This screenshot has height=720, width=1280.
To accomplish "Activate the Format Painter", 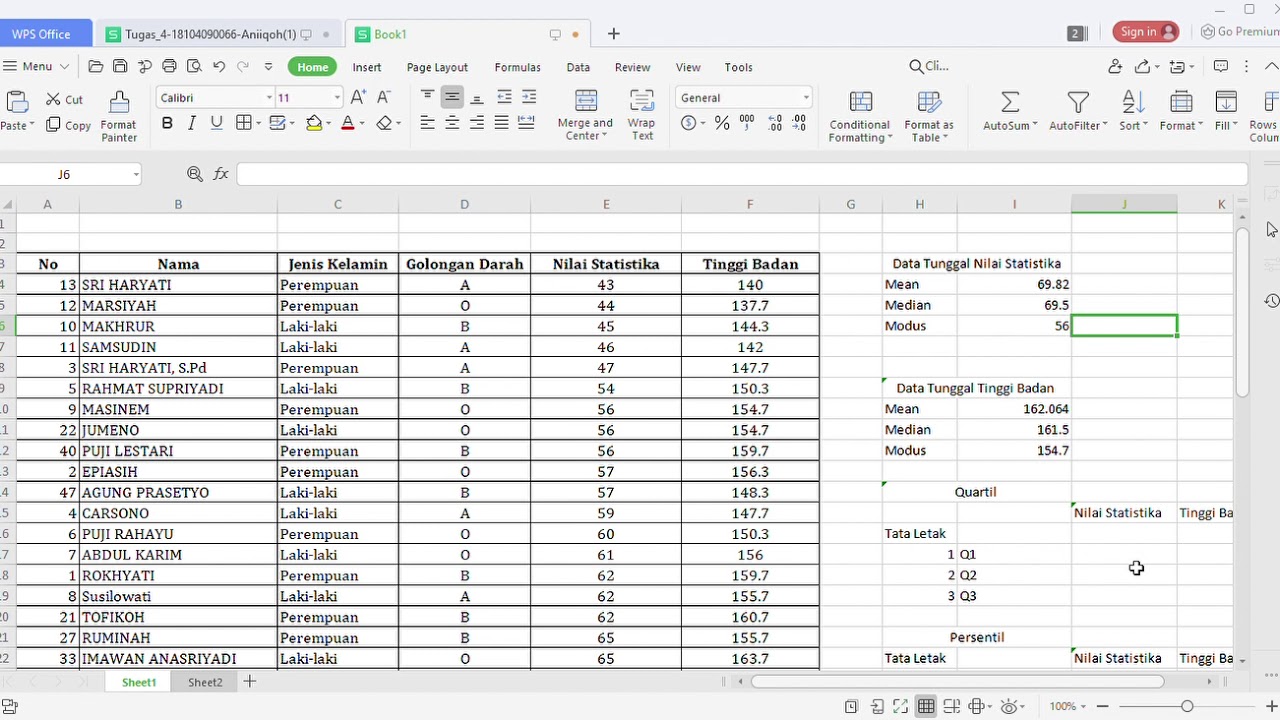I will (119, 117).
